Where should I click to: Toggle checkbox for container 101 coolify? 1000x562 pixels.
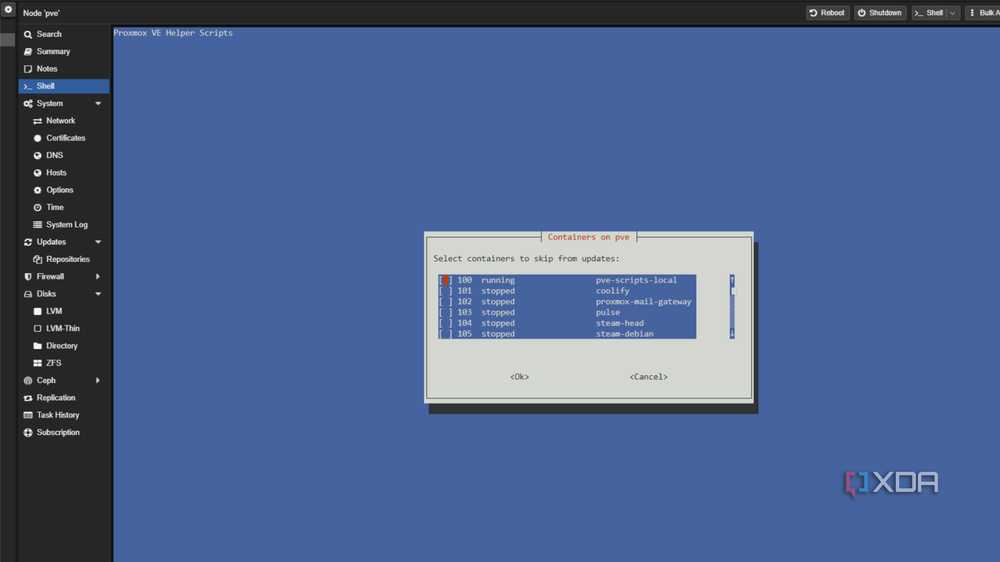click(x=445, y=291)
